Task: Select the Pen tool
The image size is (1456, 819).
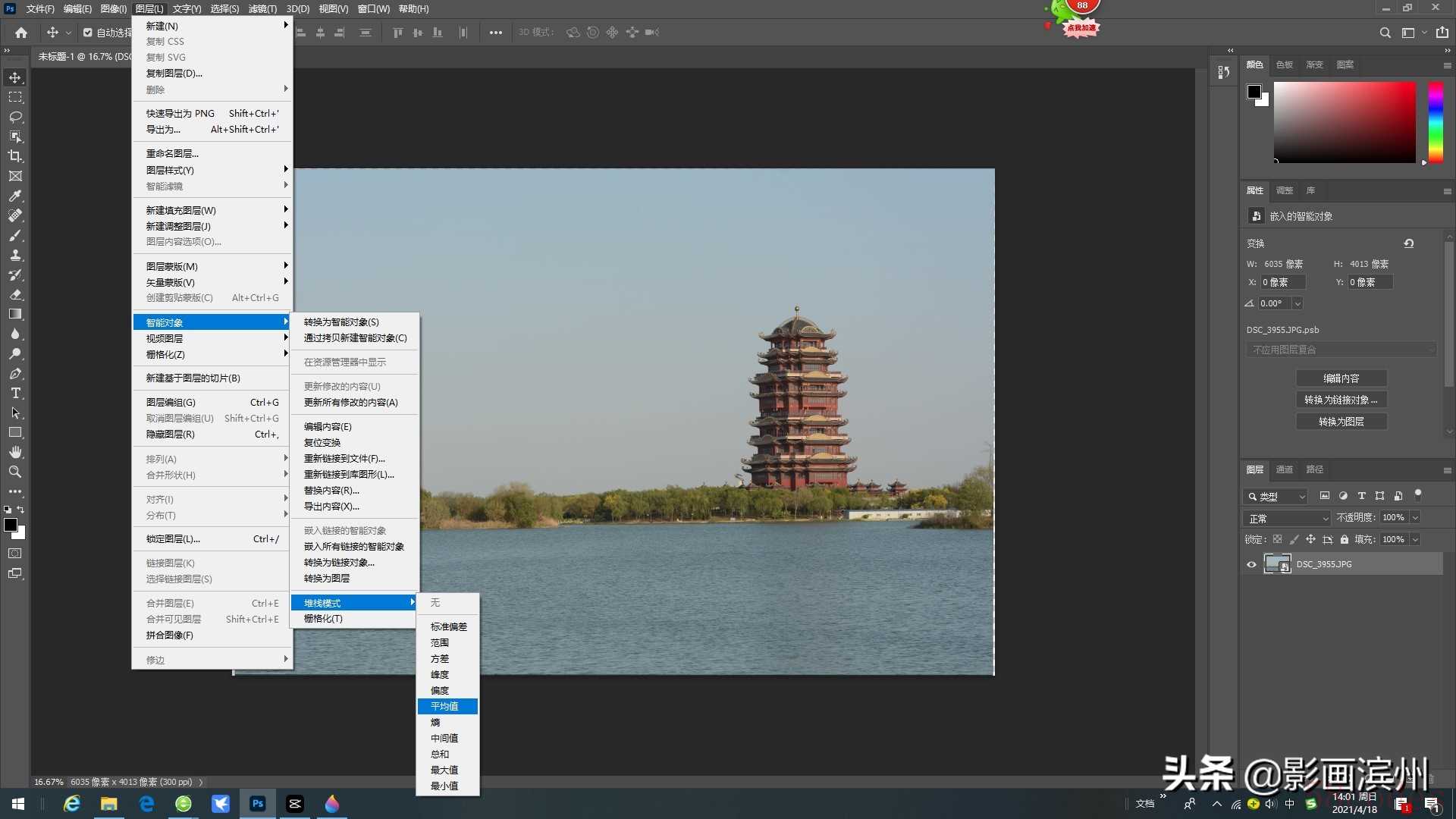Action: pyautogui.click(x=15, y=373)
